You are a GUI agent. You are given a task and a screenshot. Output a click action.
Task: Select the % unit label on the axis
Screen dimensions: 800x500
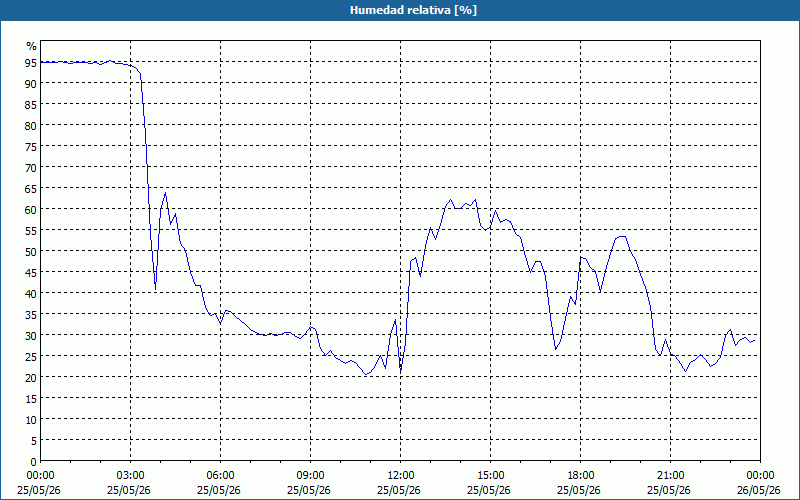click(32, 46)
